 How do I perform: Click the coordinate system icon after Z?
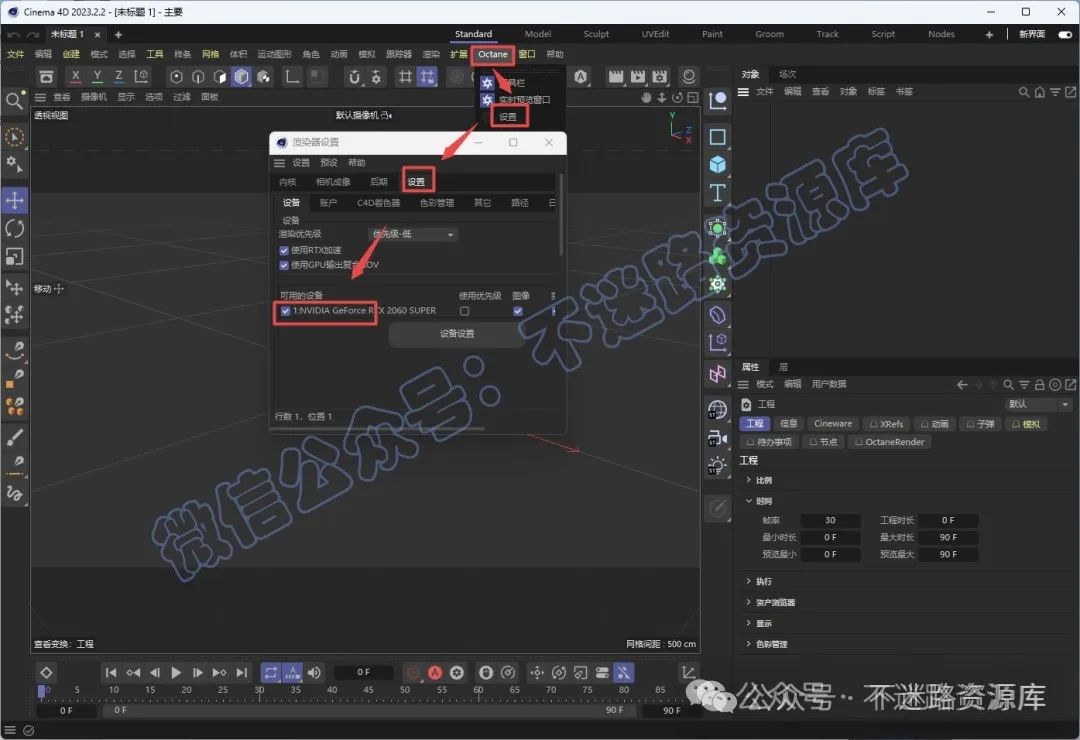pos(141,76)
